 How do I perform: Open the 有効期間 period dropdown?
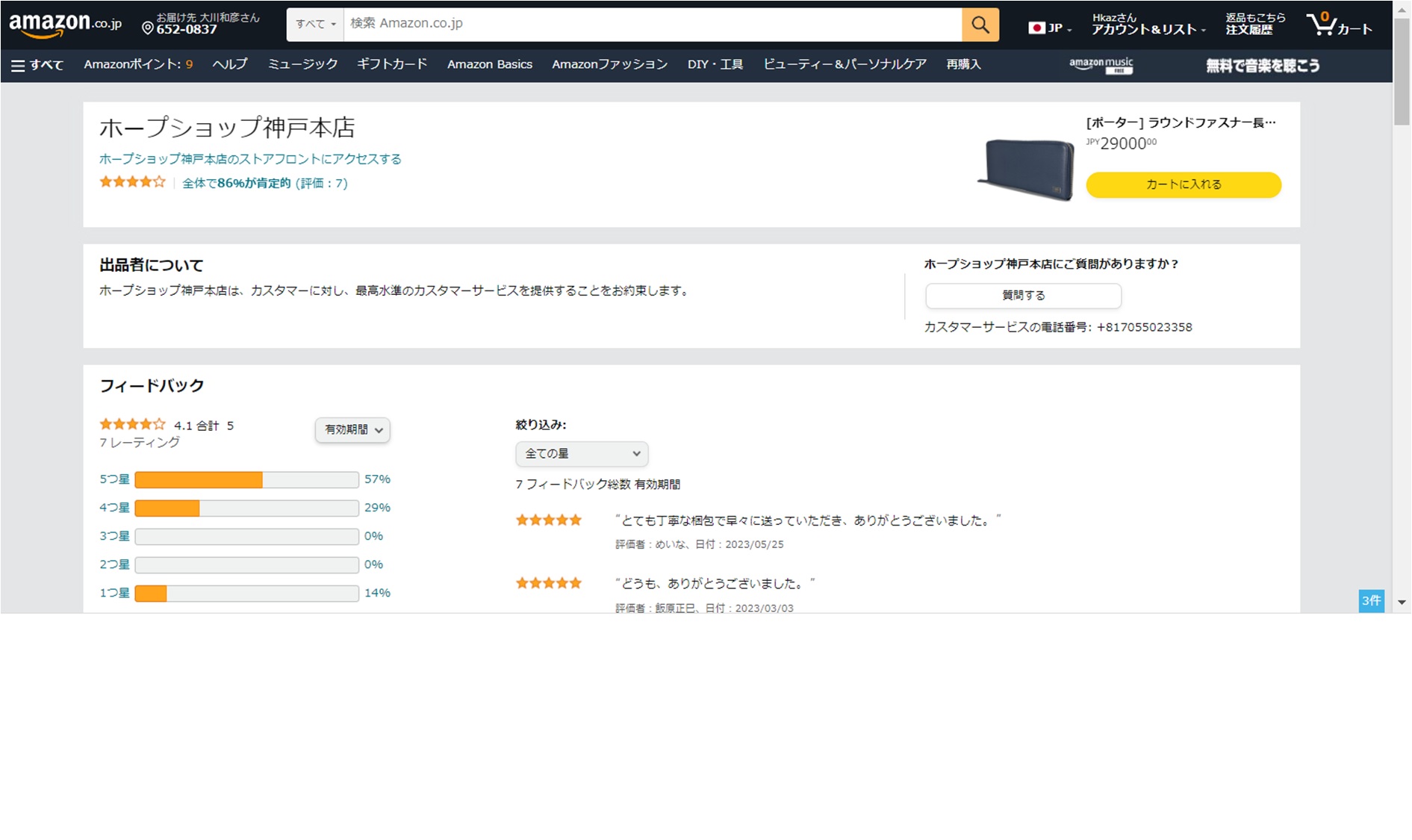352,429
